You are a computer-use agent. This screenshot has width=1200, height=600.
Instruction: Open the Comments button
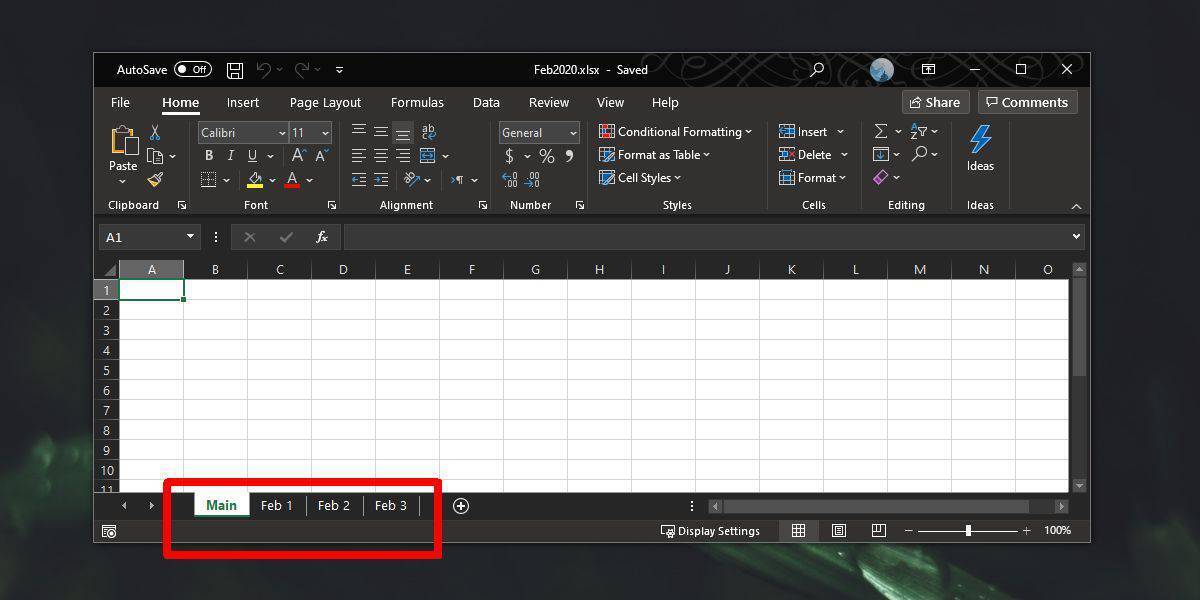click(x=1024, y=102)
